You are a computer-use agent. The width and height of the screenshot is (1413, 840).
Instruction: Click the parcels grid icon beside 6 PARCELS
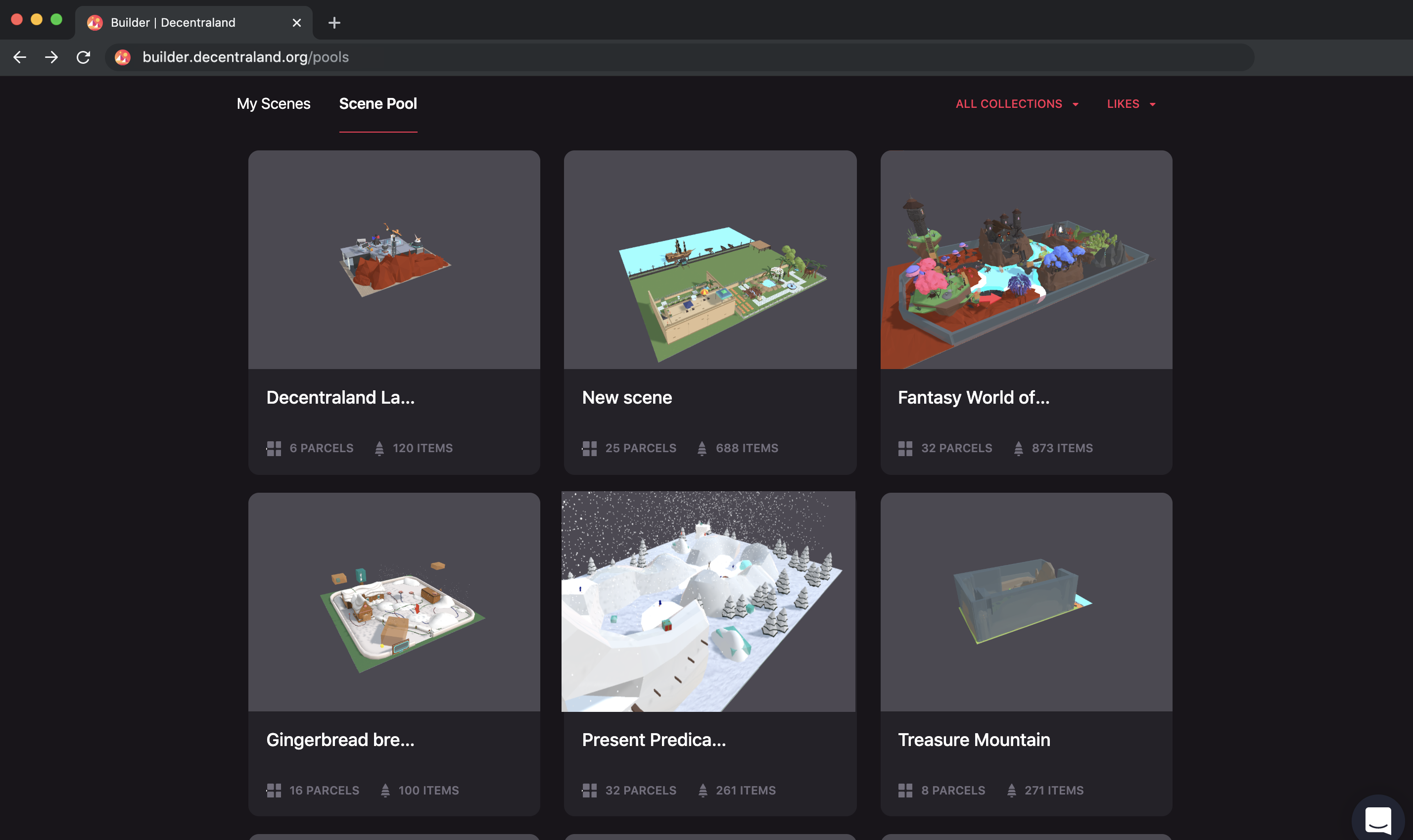(x=274, y=448)
